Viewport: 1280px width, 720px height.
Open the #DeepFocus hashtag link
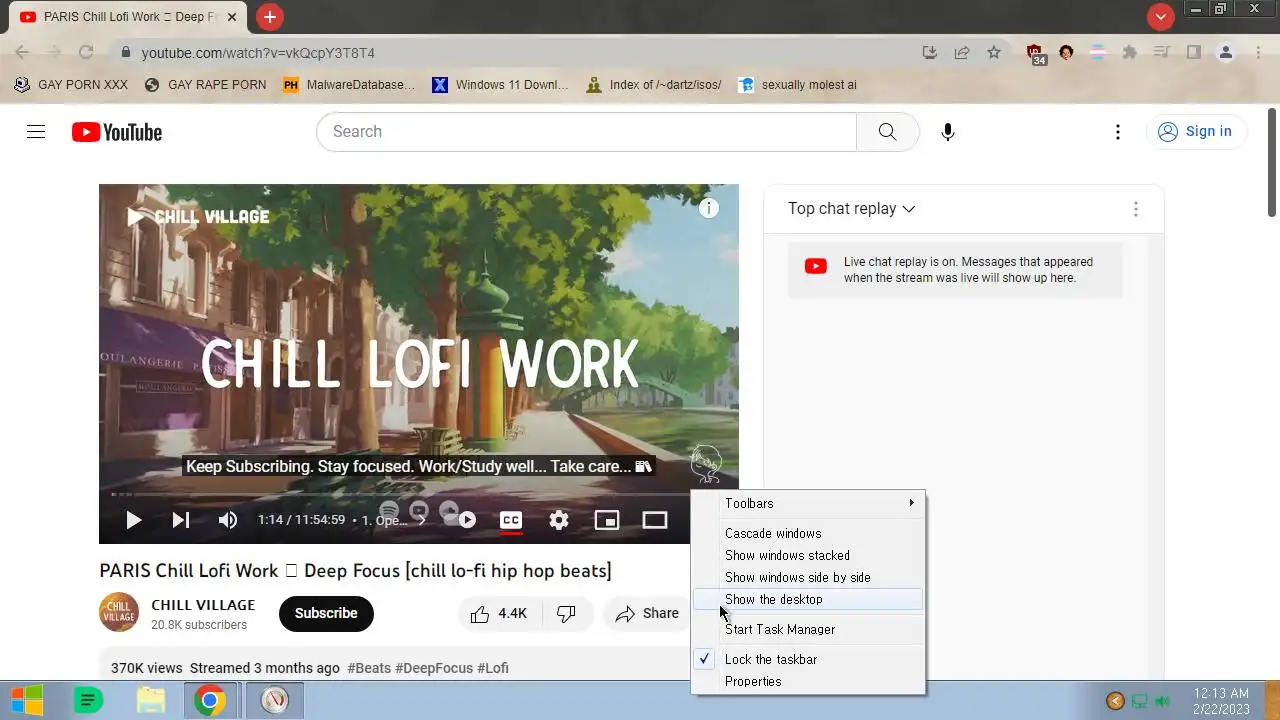(434, 668)
